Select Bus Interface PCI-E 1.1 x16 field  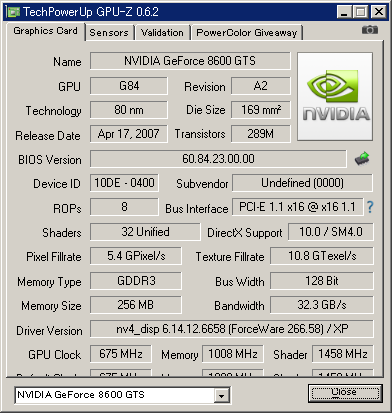click(297, 207)
